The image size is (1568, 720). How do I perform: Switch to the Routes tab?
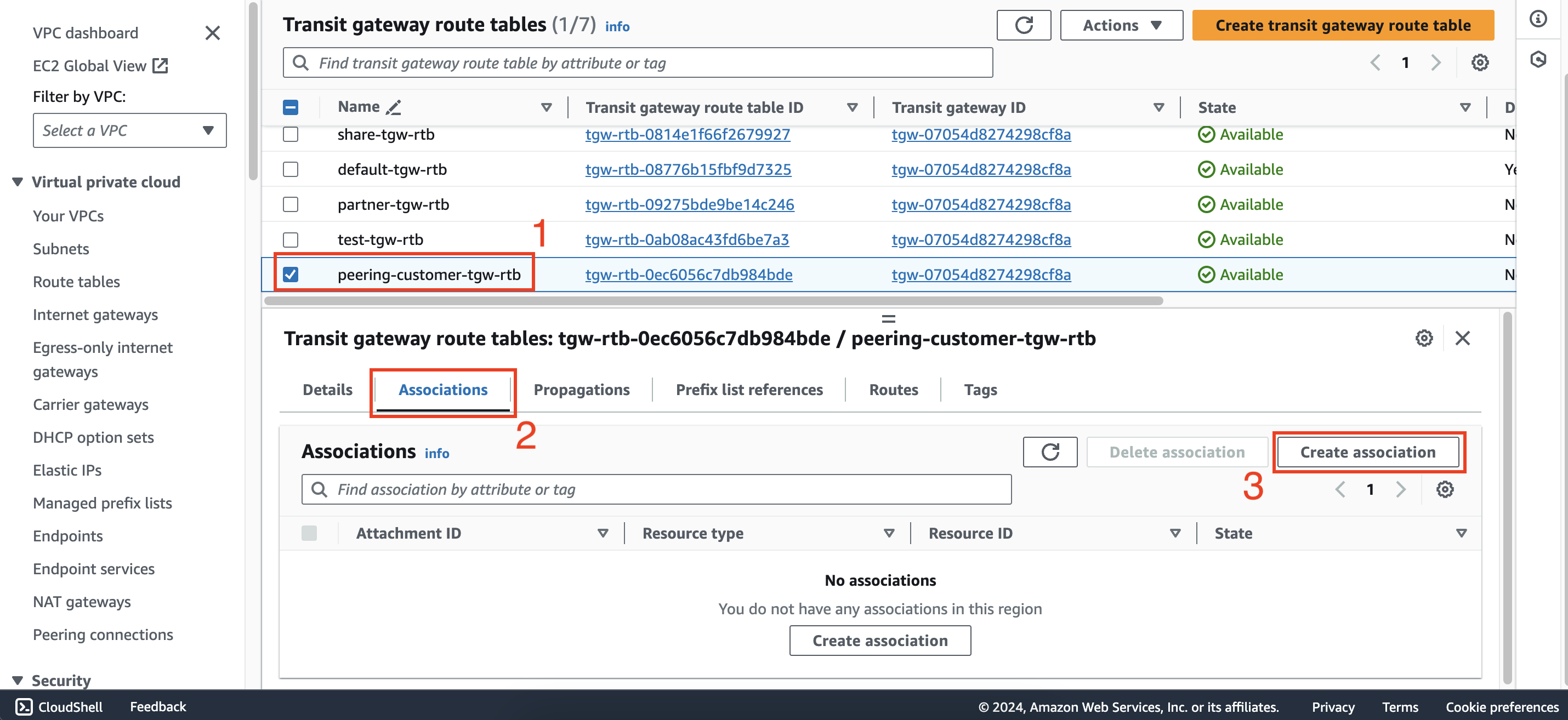(x=893, y=389)
